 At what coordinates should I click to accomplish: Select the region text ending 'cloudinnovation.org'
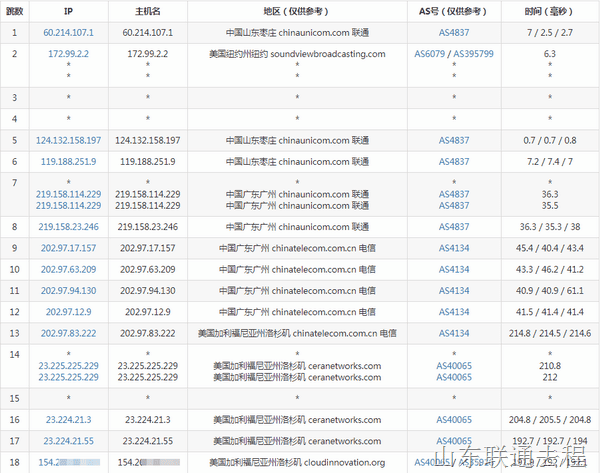pos(297,463)
